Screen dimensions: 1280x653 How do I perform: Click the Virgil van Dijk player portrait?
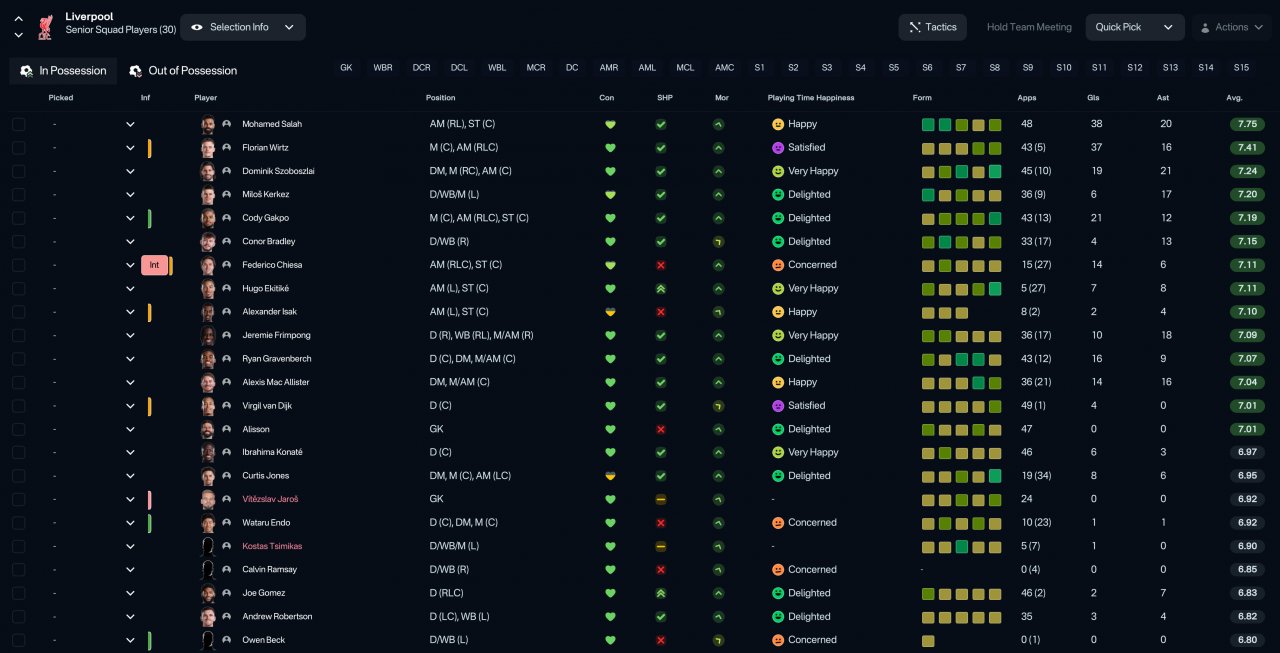point(208,406)
